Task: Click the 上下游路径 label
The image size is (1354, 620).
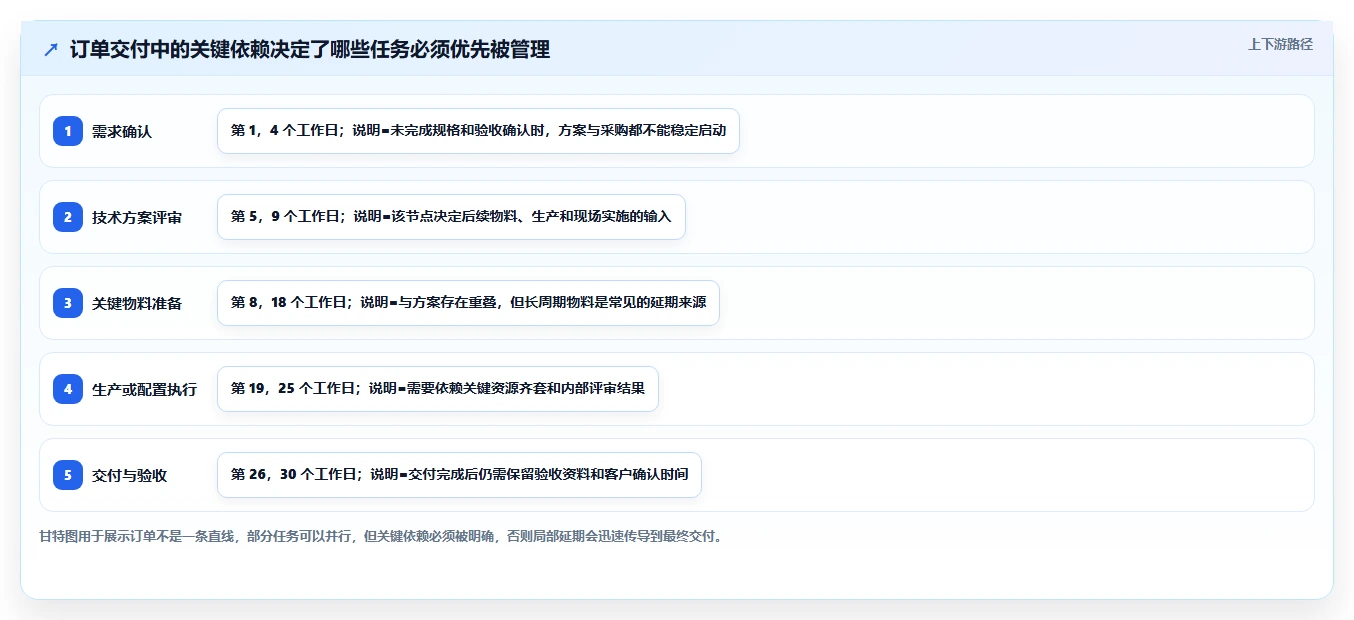Action: pos(1280,45)
